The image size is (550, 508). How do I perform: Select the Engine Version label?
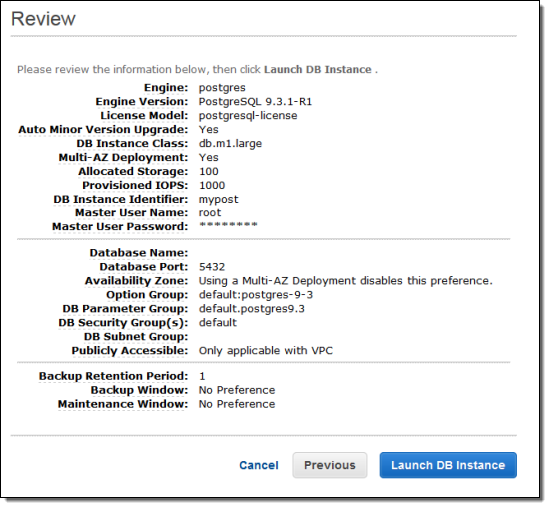[x=142, y=101]
